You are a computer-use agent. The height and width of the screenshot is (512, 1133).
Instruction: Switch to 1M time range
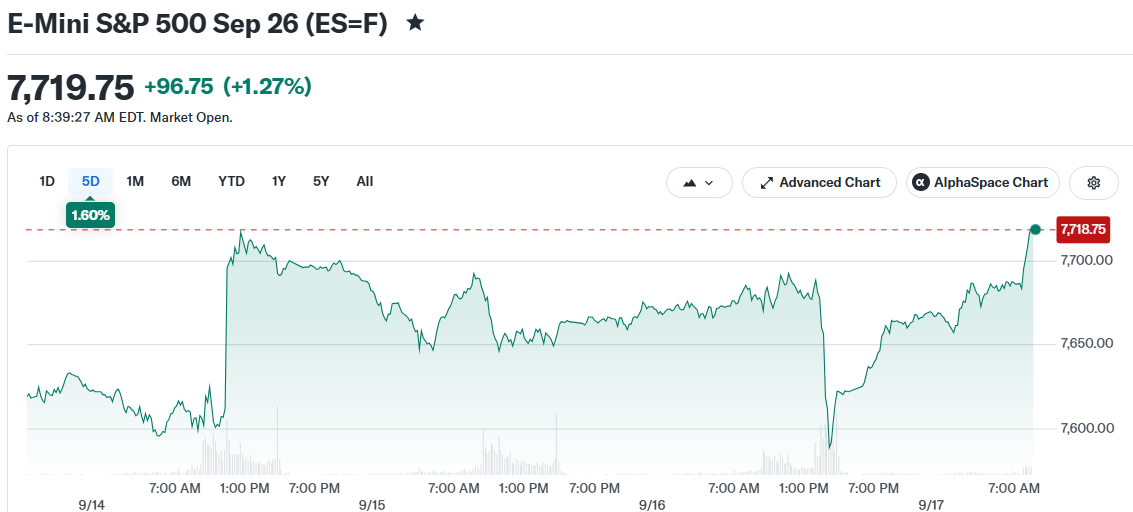point(135,181)
